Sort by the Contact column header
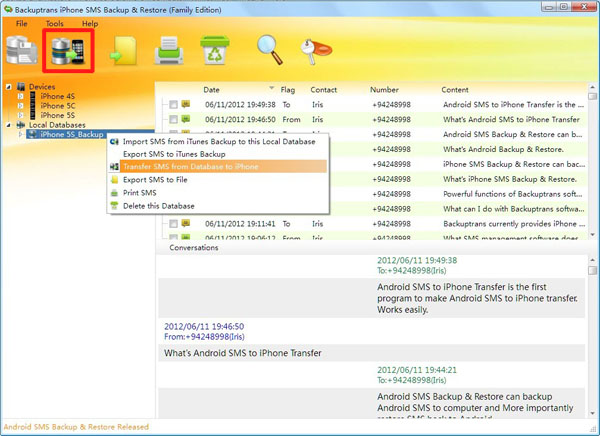Image resolution: width=600 pixels, height=436 pixels. (x=323, y=90)
